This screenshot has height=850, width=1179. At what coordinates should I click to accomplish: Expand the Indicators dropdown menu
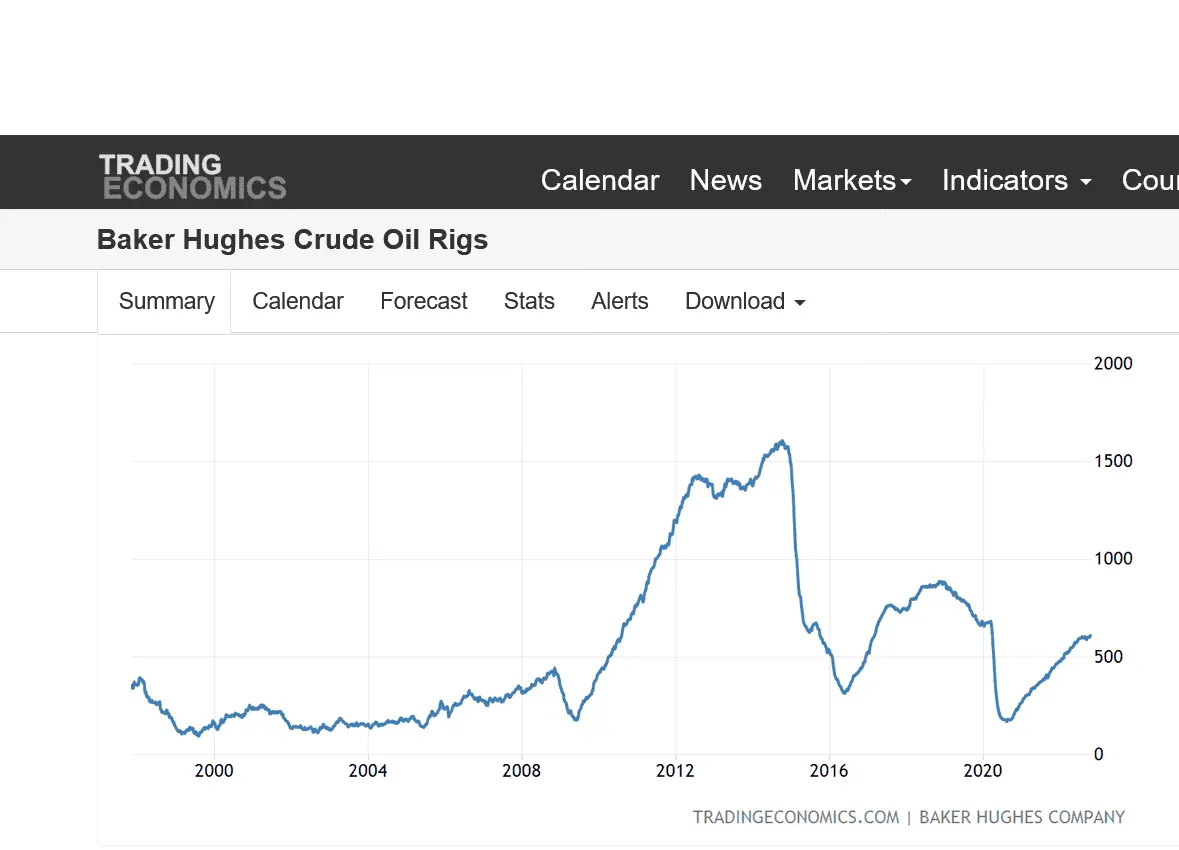click(x=1015, y=180)
